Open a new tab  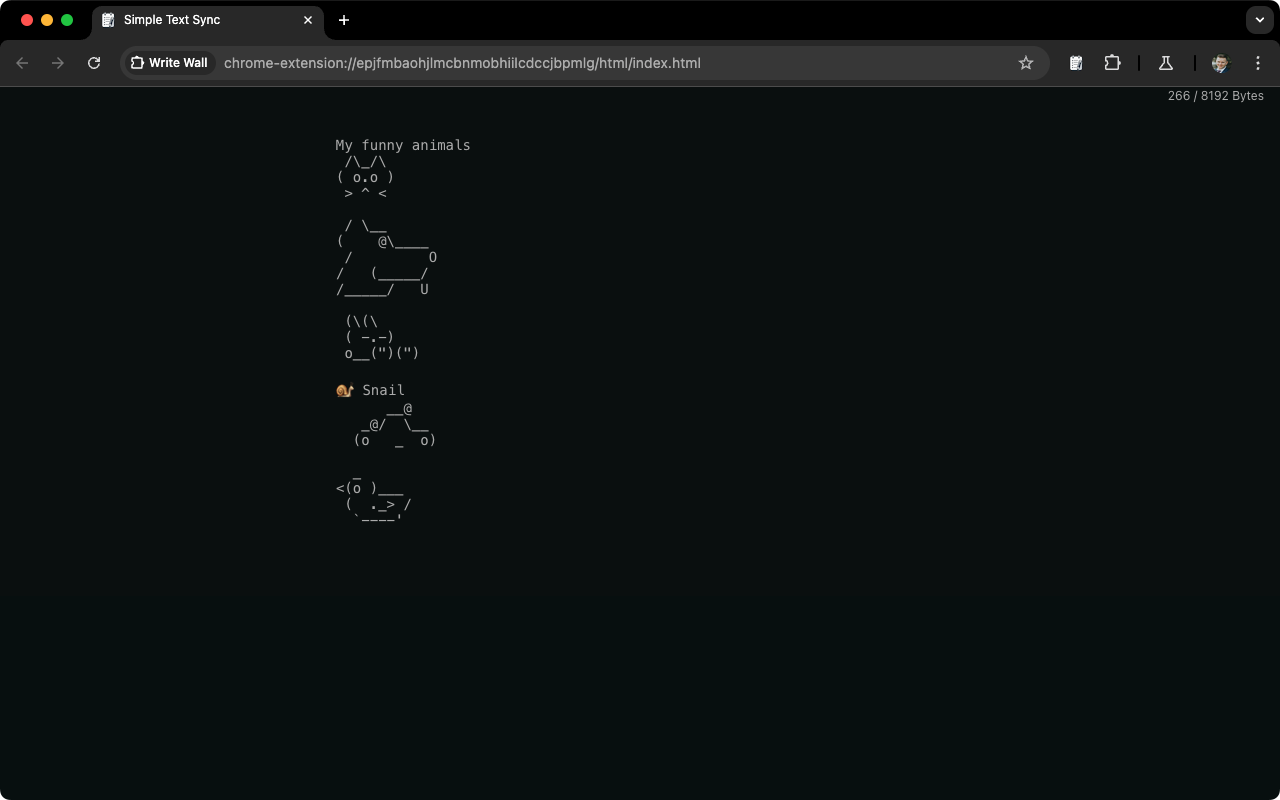click(344, 20)
